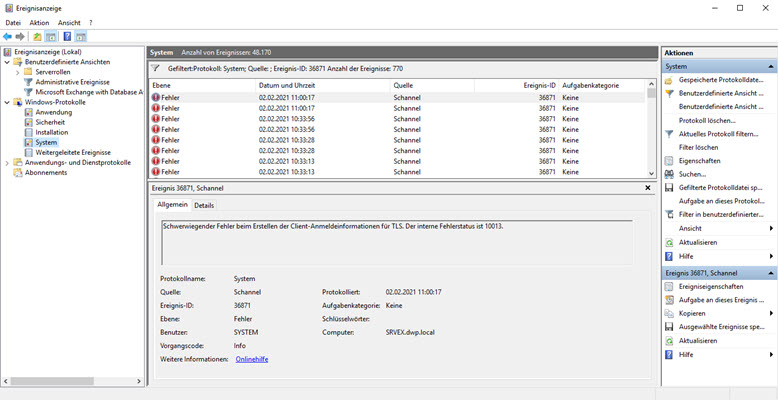Click the back arrow in the toolbar
Image resolution: width=778 pixels, height=400 pixels.
click(8, 36)
